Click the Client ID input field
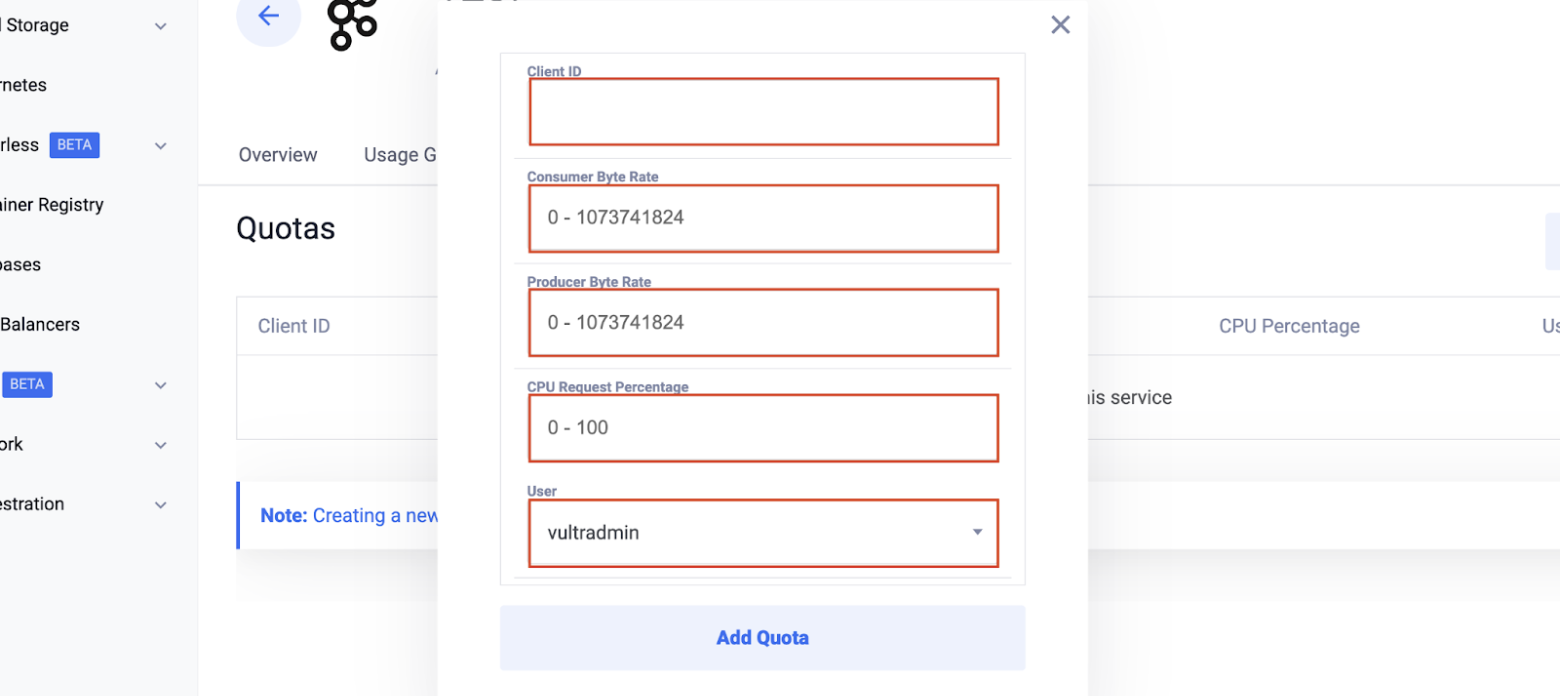Screen dimensions: 1564x696 coord(763,111)
